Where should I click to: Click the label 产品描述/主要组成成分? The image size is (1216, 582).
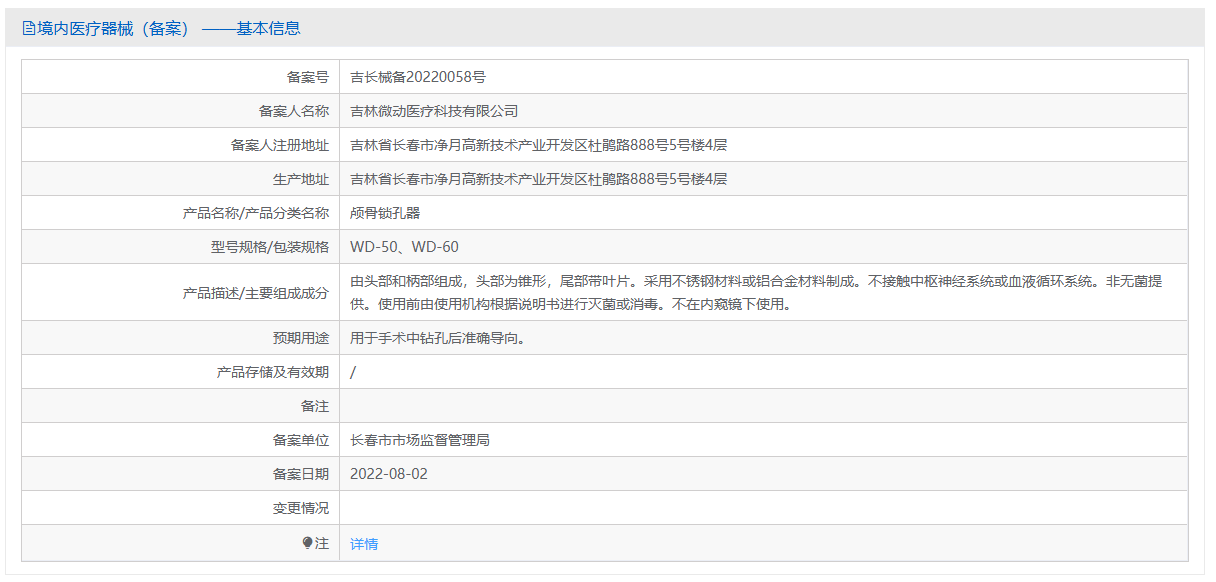tap(256, 293)
